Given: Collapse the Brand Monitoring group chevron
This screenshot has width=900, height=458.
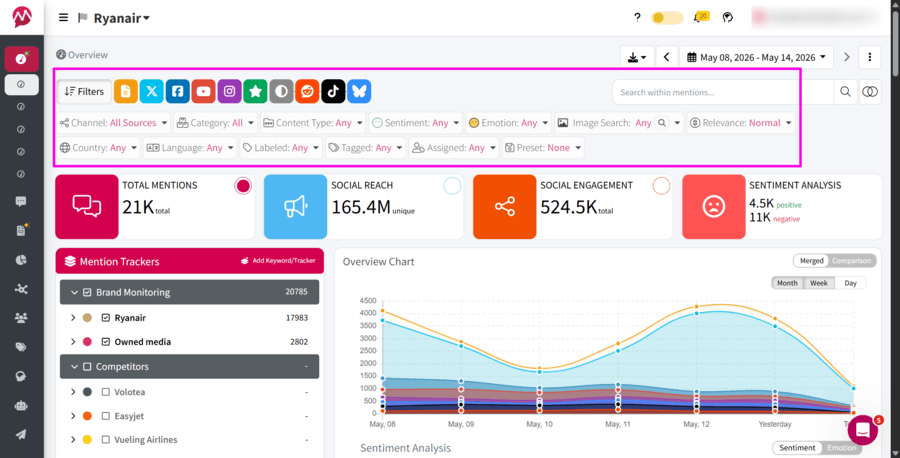Looking at the screenshot, I should click(x=74, y=292).
